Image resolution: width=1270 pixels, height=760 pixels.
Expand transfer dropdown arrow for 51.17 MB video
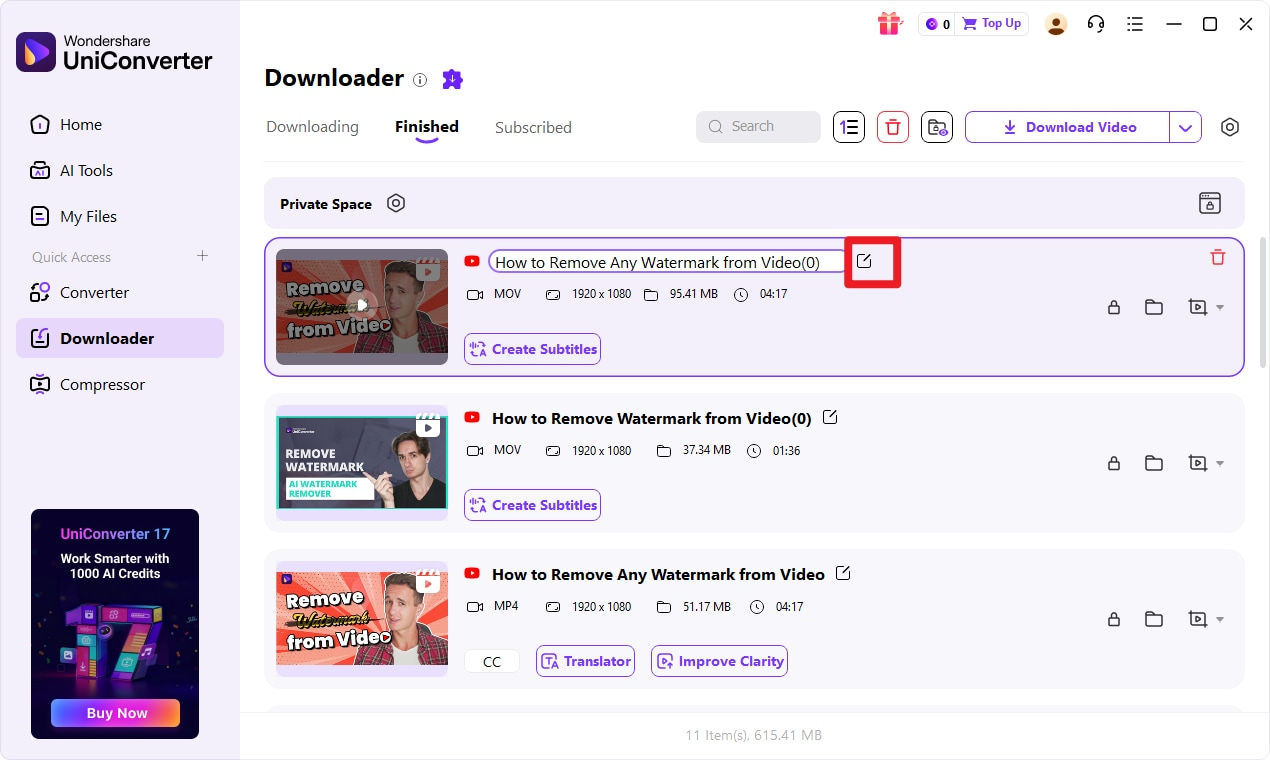(x=1219, y=620)
